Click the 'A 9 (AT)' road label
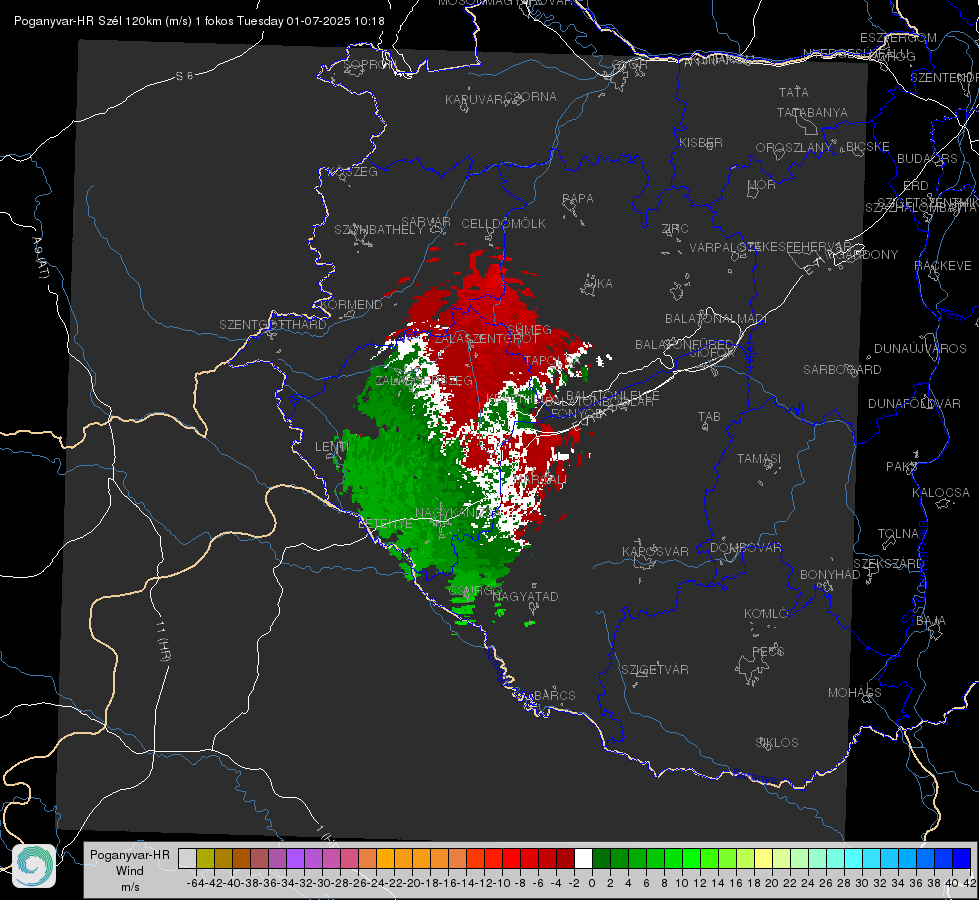This screenshot has width=979, height=900. [x=41, y=257]
